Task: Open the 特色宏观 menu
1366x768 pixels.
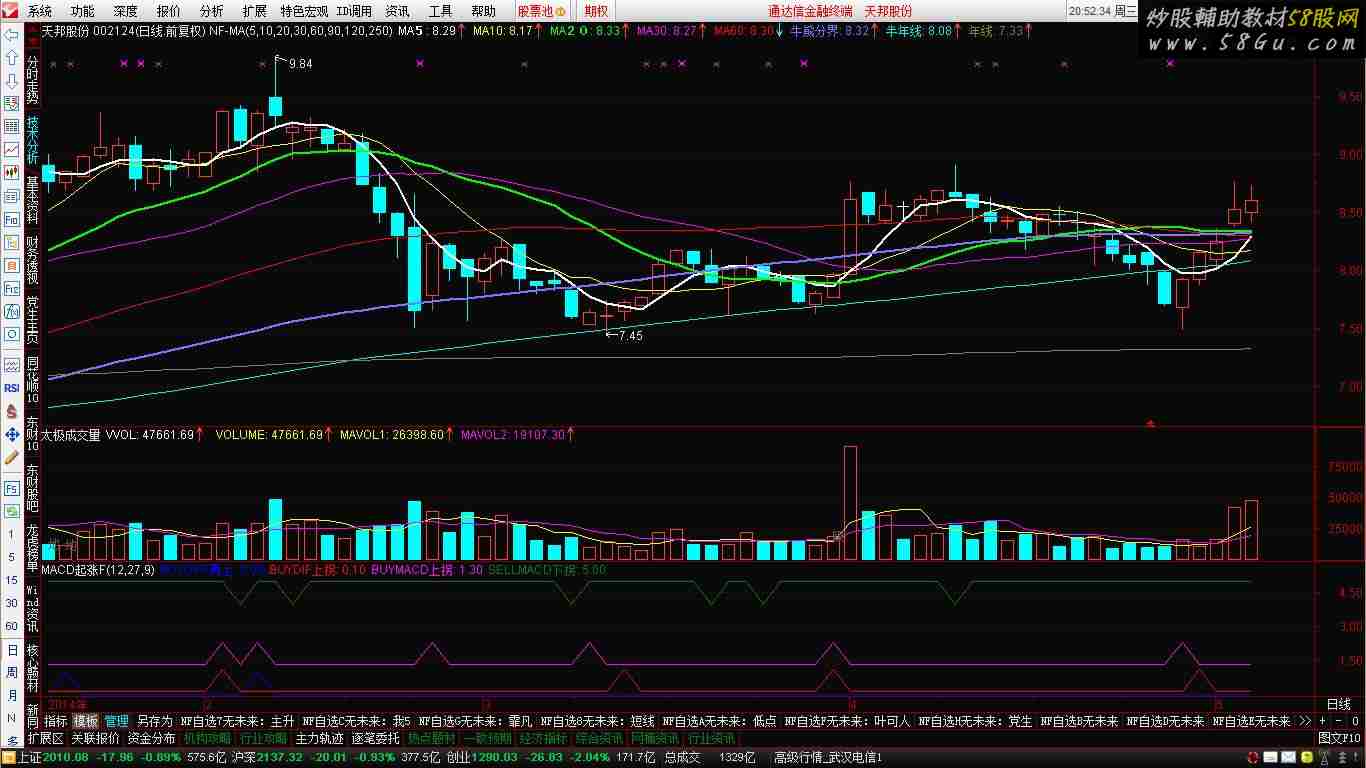Action: [304, 11]
